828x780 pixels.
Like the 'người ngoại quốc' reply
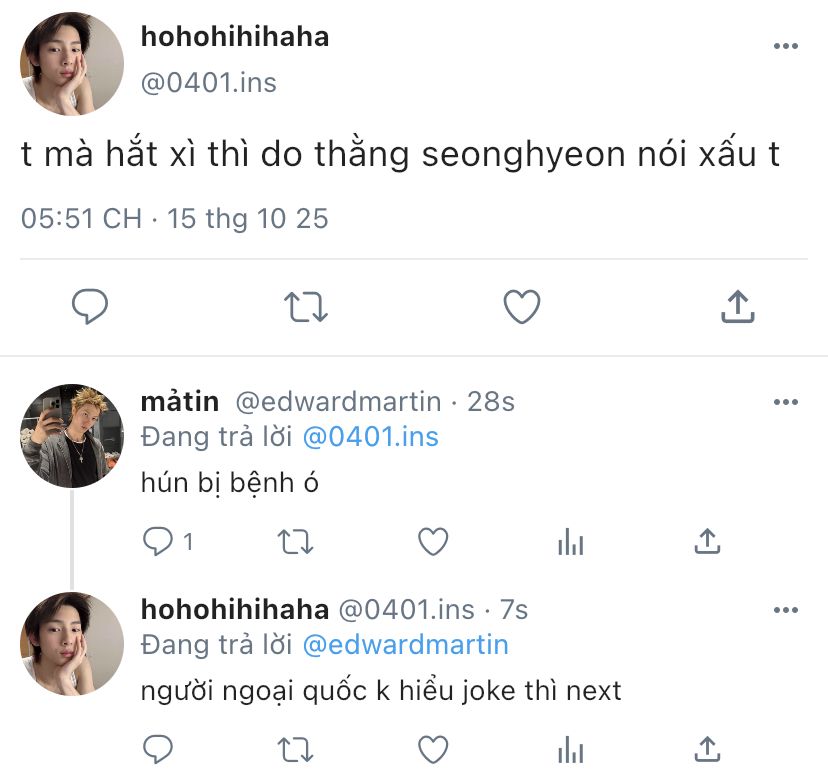coord(432,748)
